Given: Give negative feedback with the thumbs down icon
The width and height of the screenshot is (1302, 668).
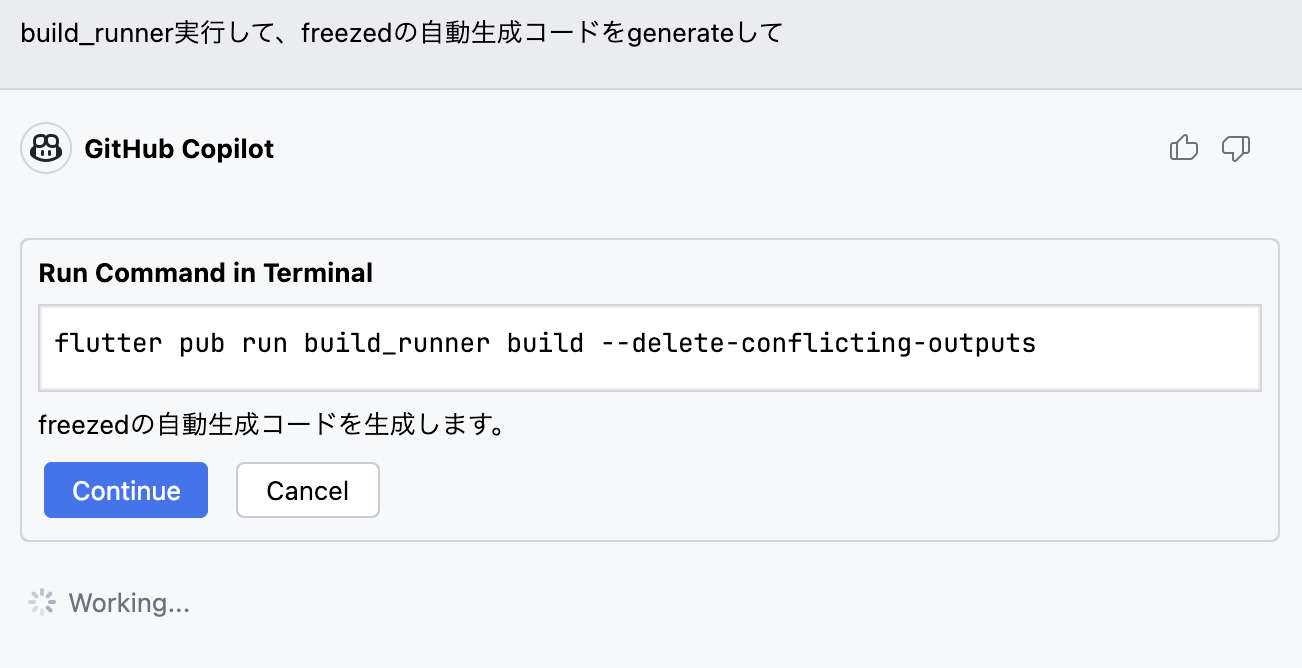Looking at the screenshot, I should coord(1236,147).
